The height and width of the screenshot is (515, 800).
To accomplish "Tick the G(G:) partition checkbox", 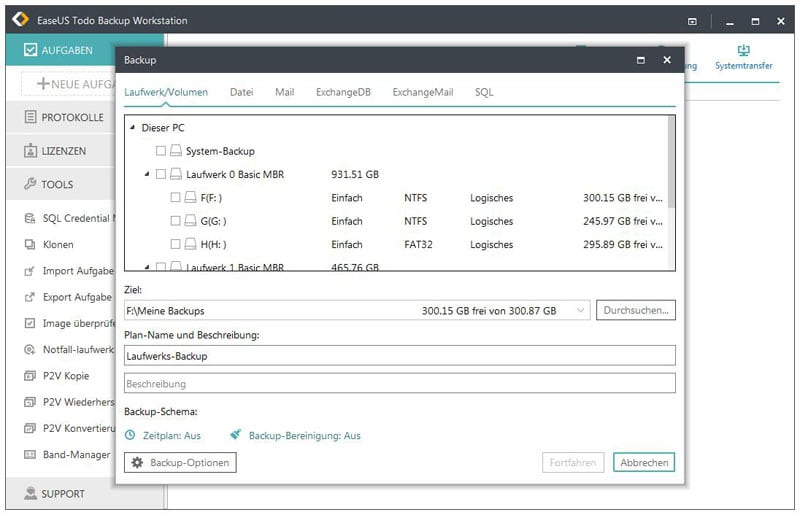I will [175, 220].
